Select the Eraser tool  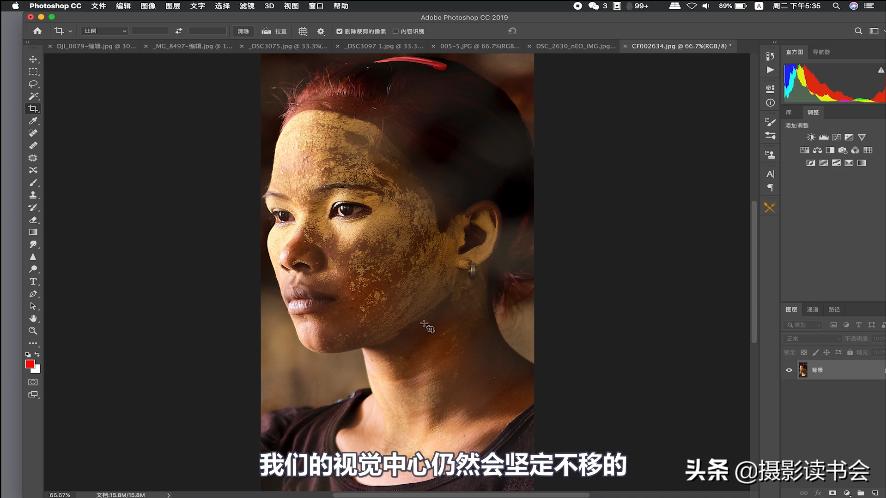click(x=33, y=220)
